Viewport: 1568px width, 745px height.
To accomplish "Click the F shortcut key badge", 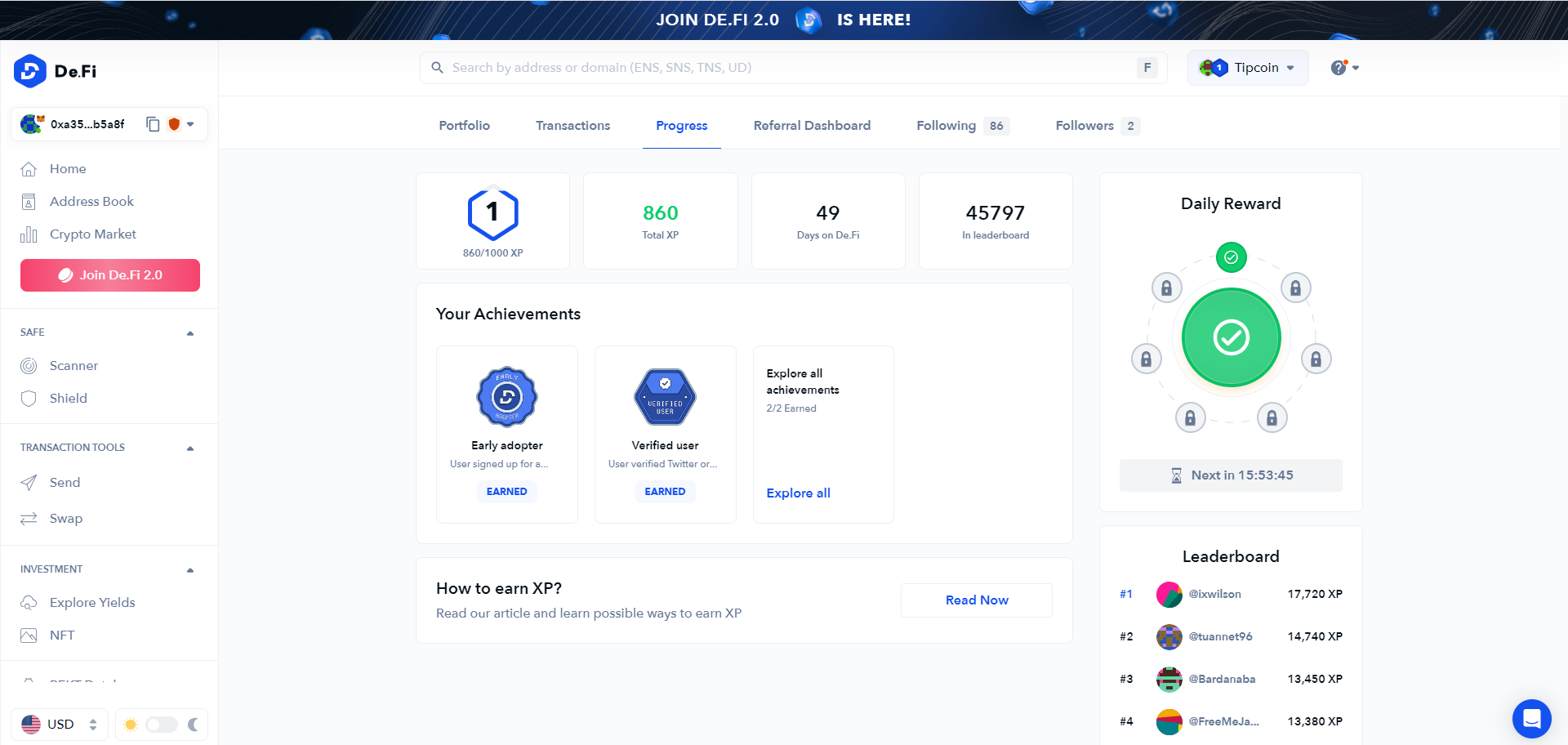I will click(x=1147, y=68).
